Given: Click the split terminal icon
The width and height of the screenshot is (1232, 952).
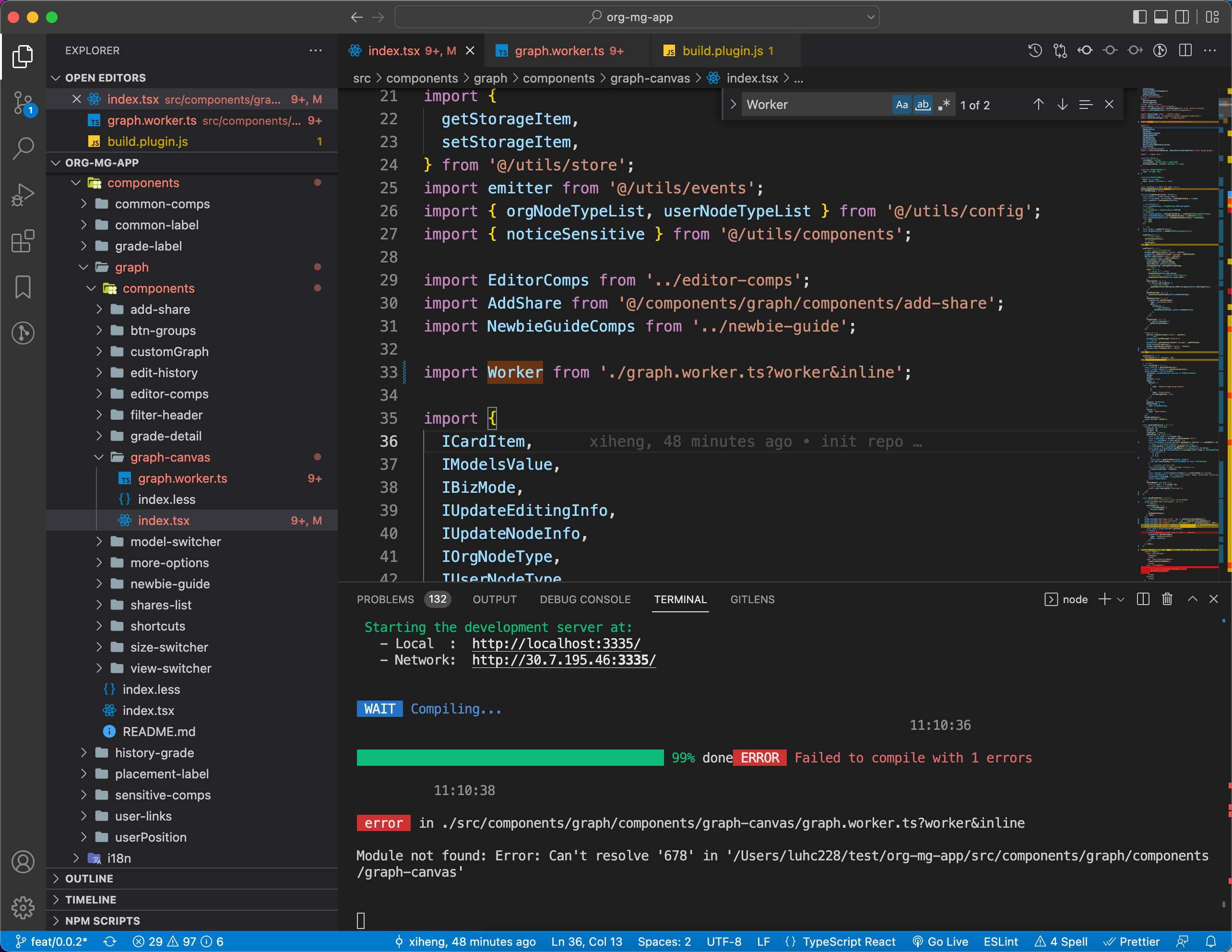Looking at the screenshot, I should tap(1143, 599).
